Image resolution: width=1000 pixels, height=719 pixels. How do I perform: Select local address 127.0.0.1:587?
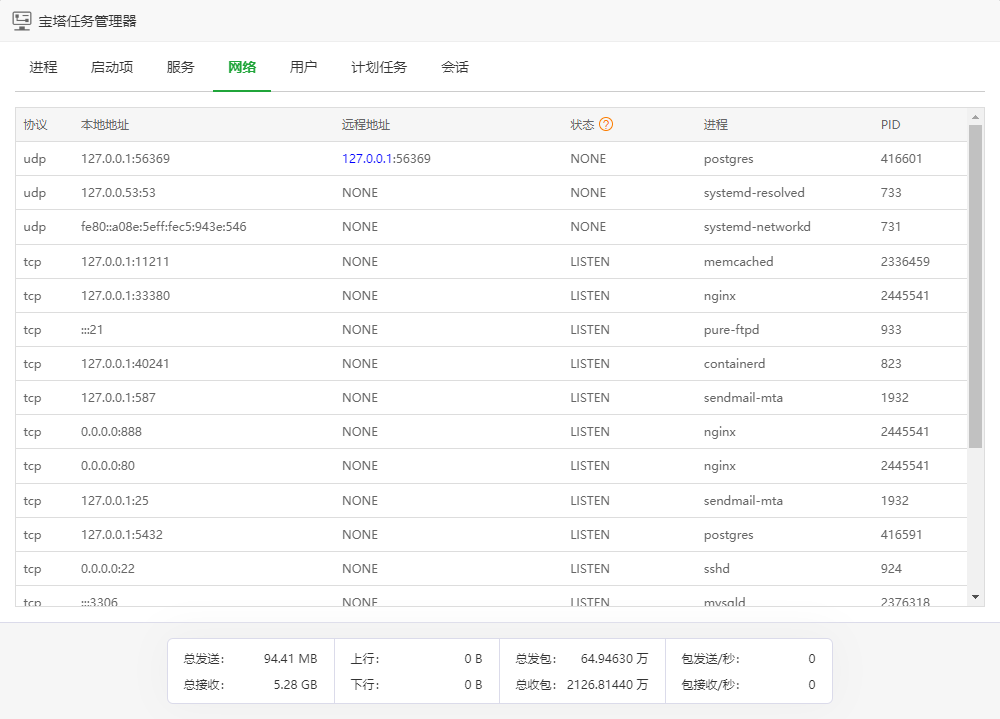pos(118,397)
